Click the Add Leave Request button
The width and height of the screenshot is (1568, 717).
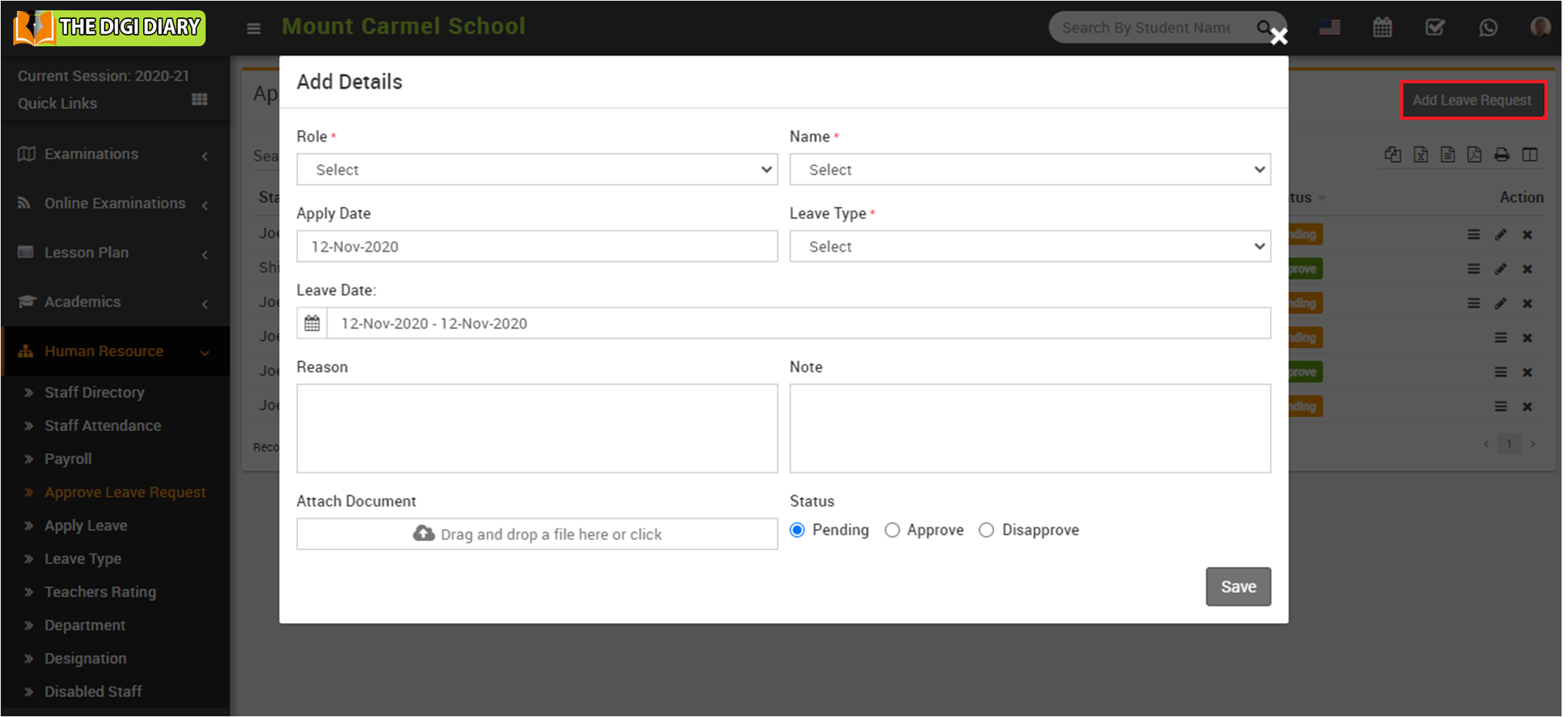1472,101
